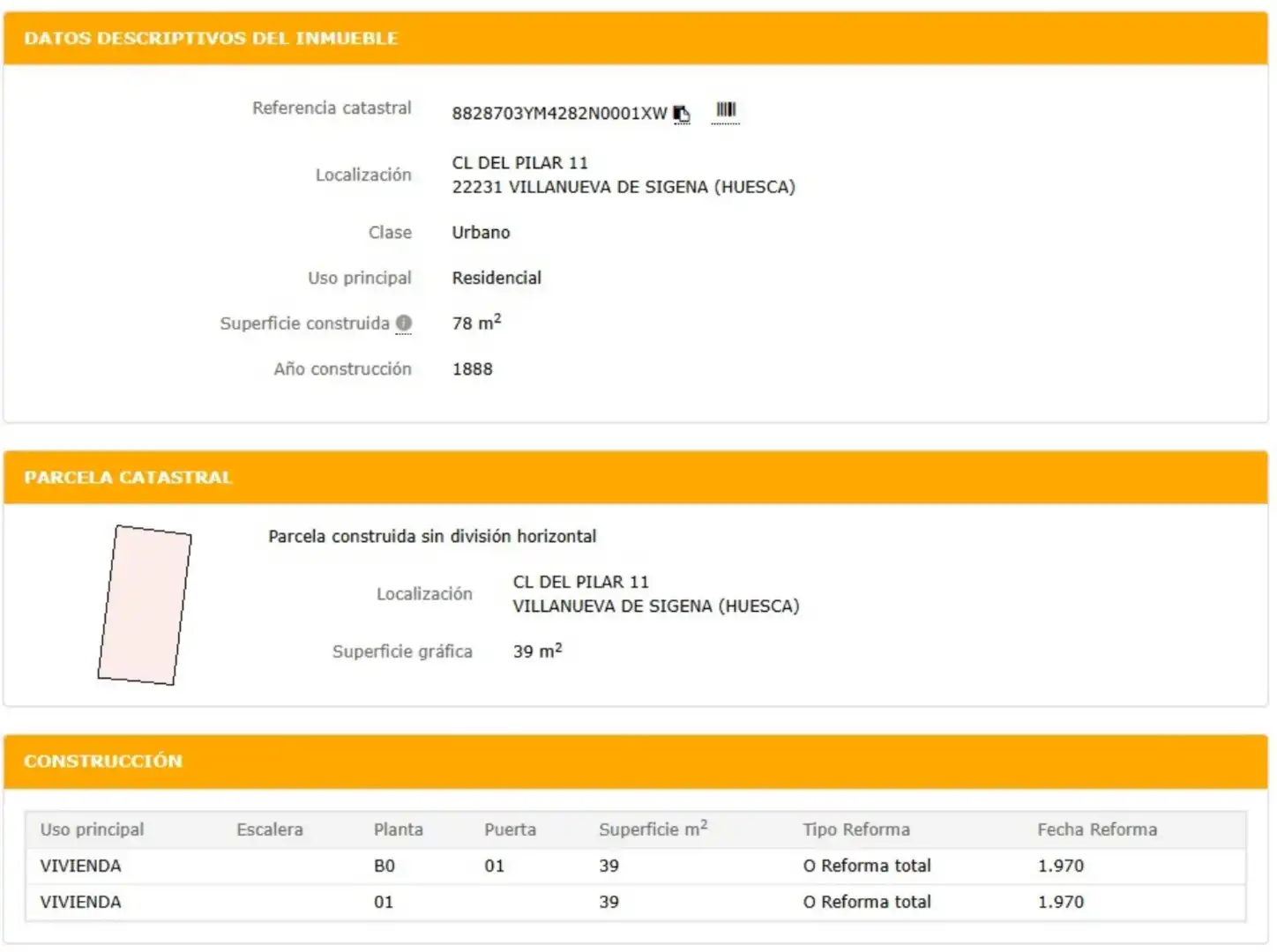The image size is (1277, 952).
Task: Sort by Tipo Reforma column header
Action: click(x=856, y=829)
